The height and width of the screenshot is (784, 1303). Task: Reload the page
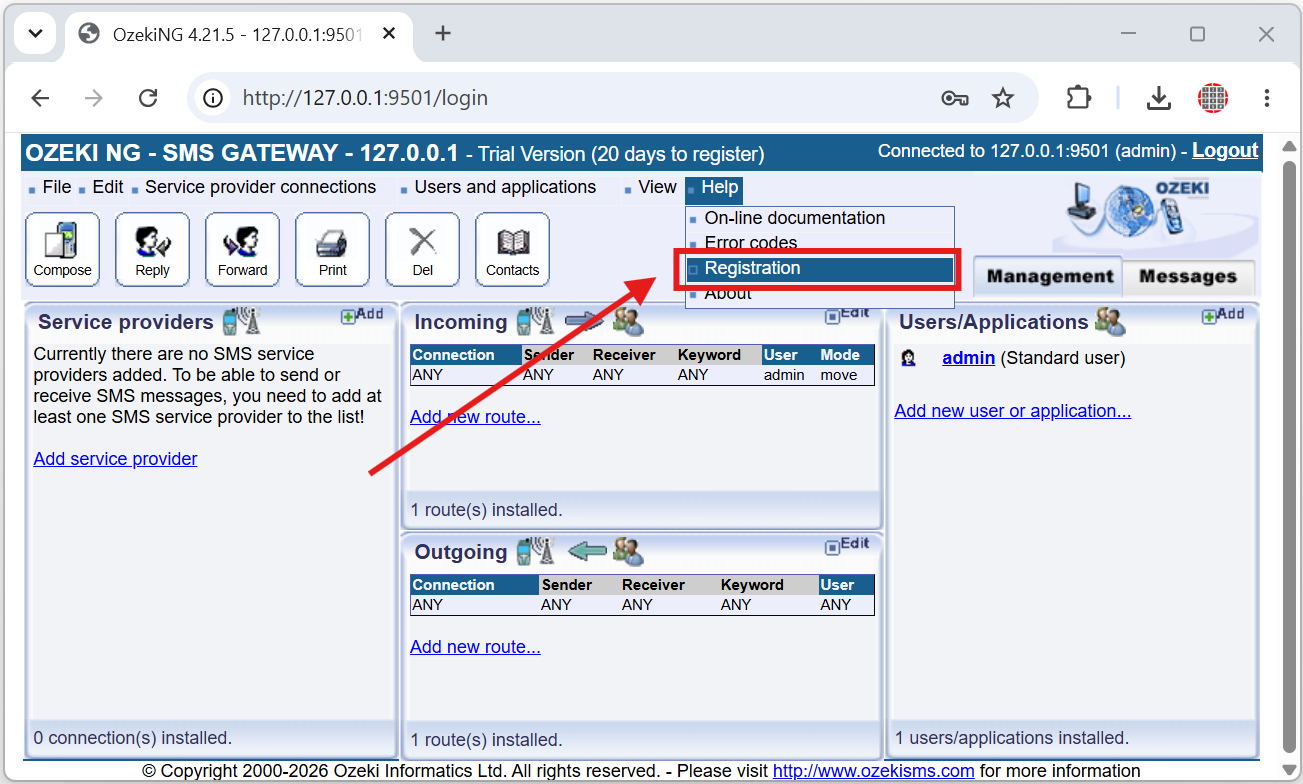tap(148, 98)
